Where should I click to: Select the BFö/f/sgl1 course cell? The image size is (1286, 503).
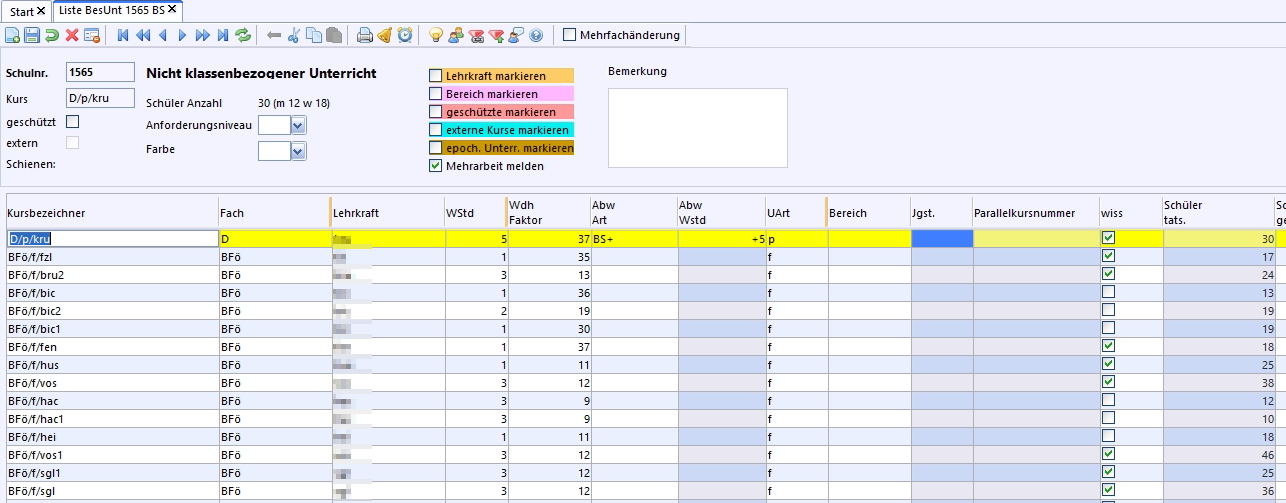click(x=112, y=472)
